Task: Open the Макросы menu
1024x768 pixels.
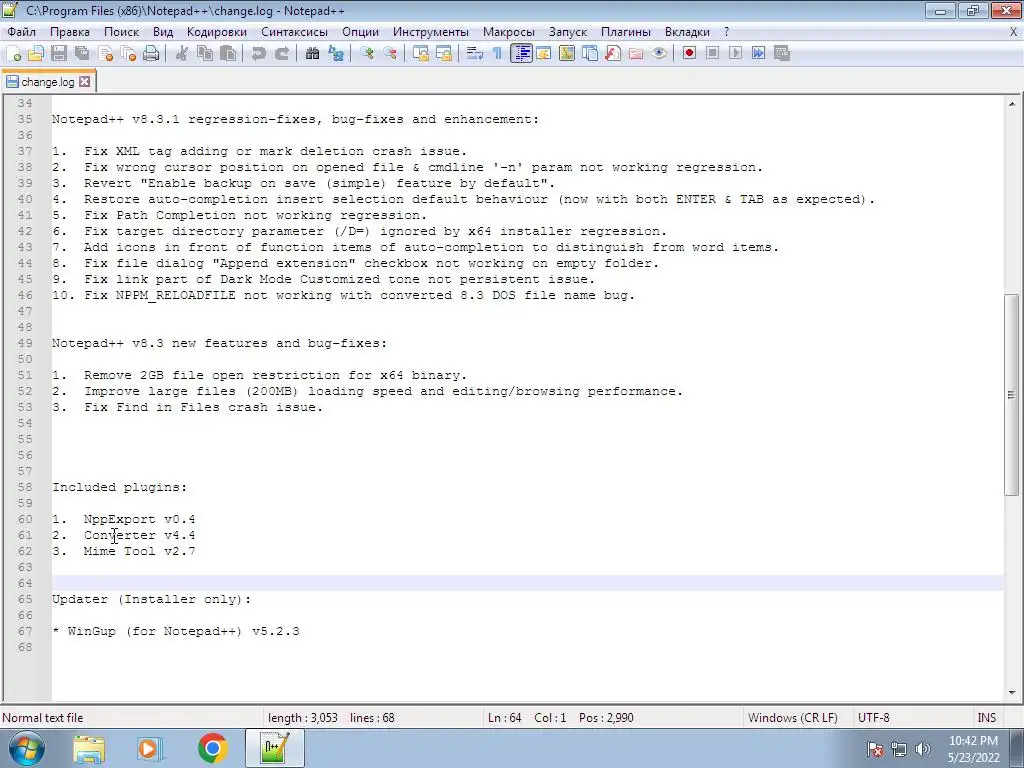Action: [x=509, y=32]
